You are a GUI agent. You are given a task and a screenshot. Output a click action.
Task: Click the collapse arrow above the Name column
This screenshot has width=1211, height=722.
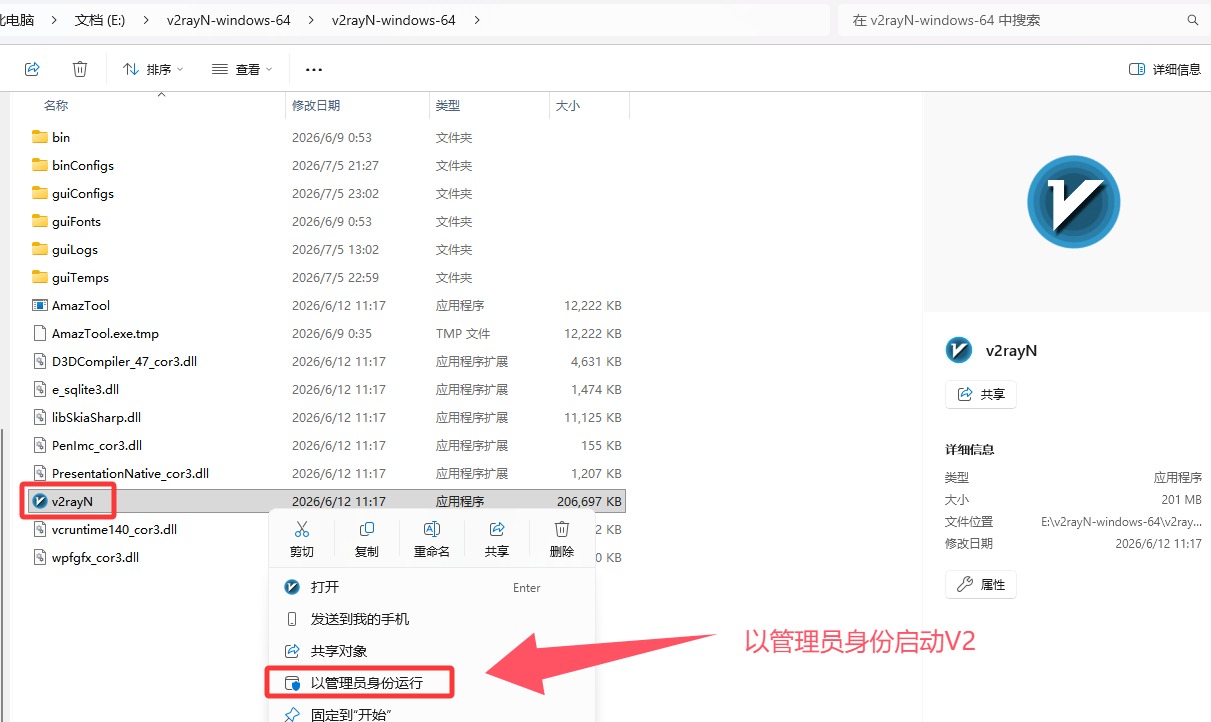point(161,93)
